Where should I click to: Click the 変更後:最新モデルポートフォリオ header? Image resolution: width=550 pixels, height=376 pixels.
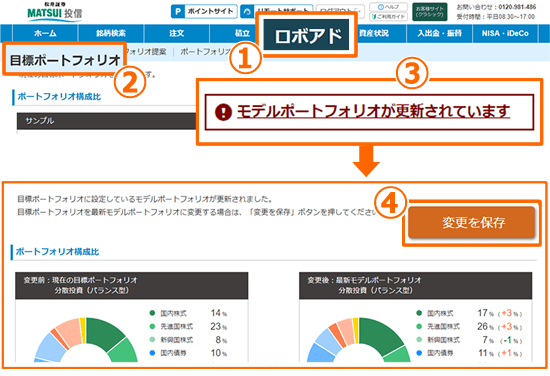(416, 286)
